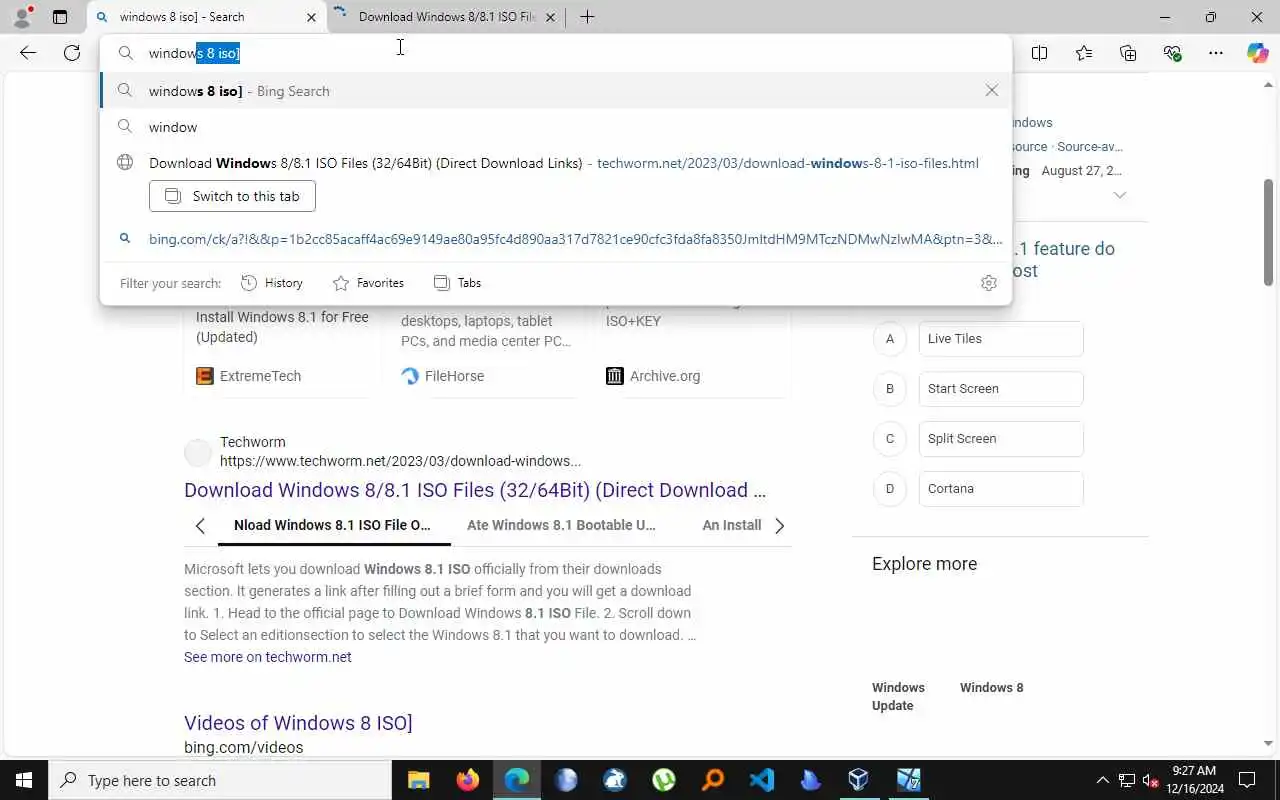Open Edge Settings and more menu
Viewport: 1280px width, 800px height.
click(1216, 53)
